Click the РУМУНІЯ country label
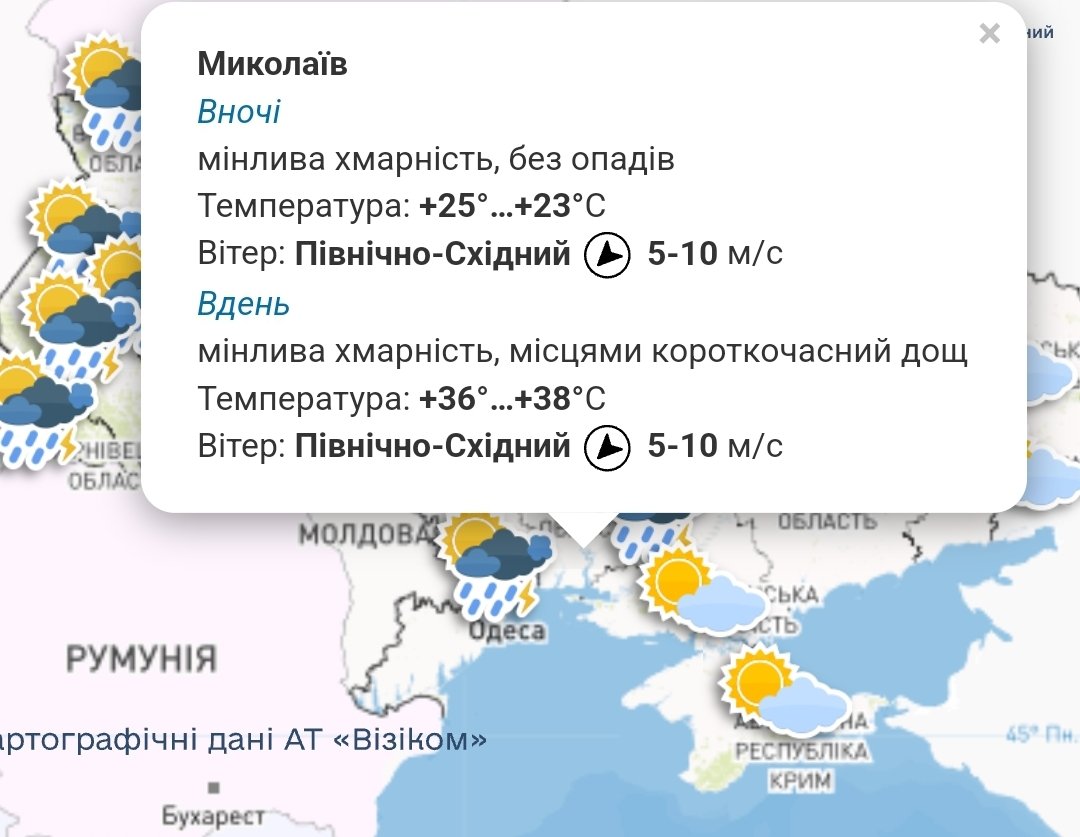Viewport: 1080px width, 837px height. [141, 659]
